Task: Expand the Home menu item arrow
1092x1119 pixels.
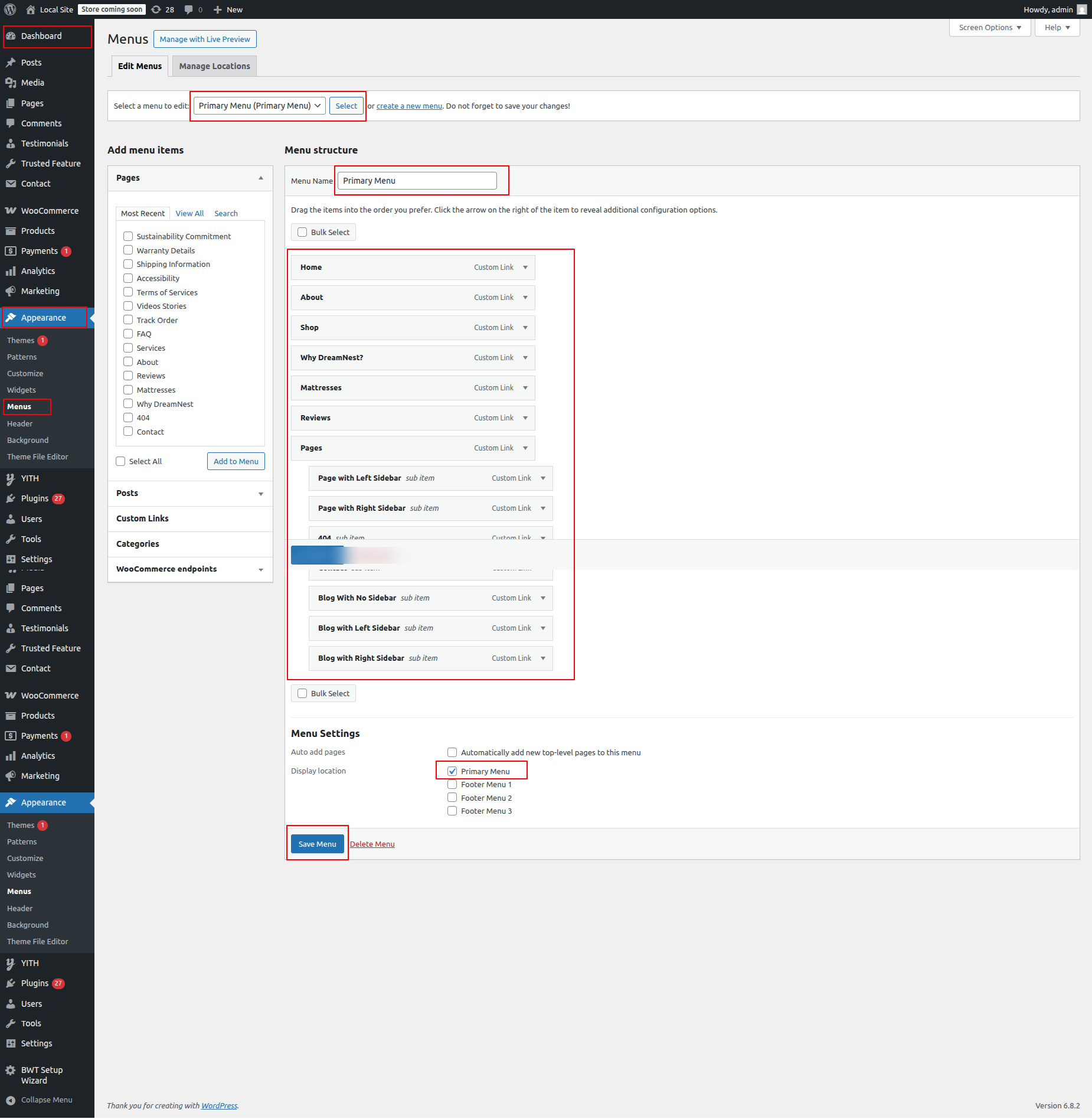Action: 525,267
